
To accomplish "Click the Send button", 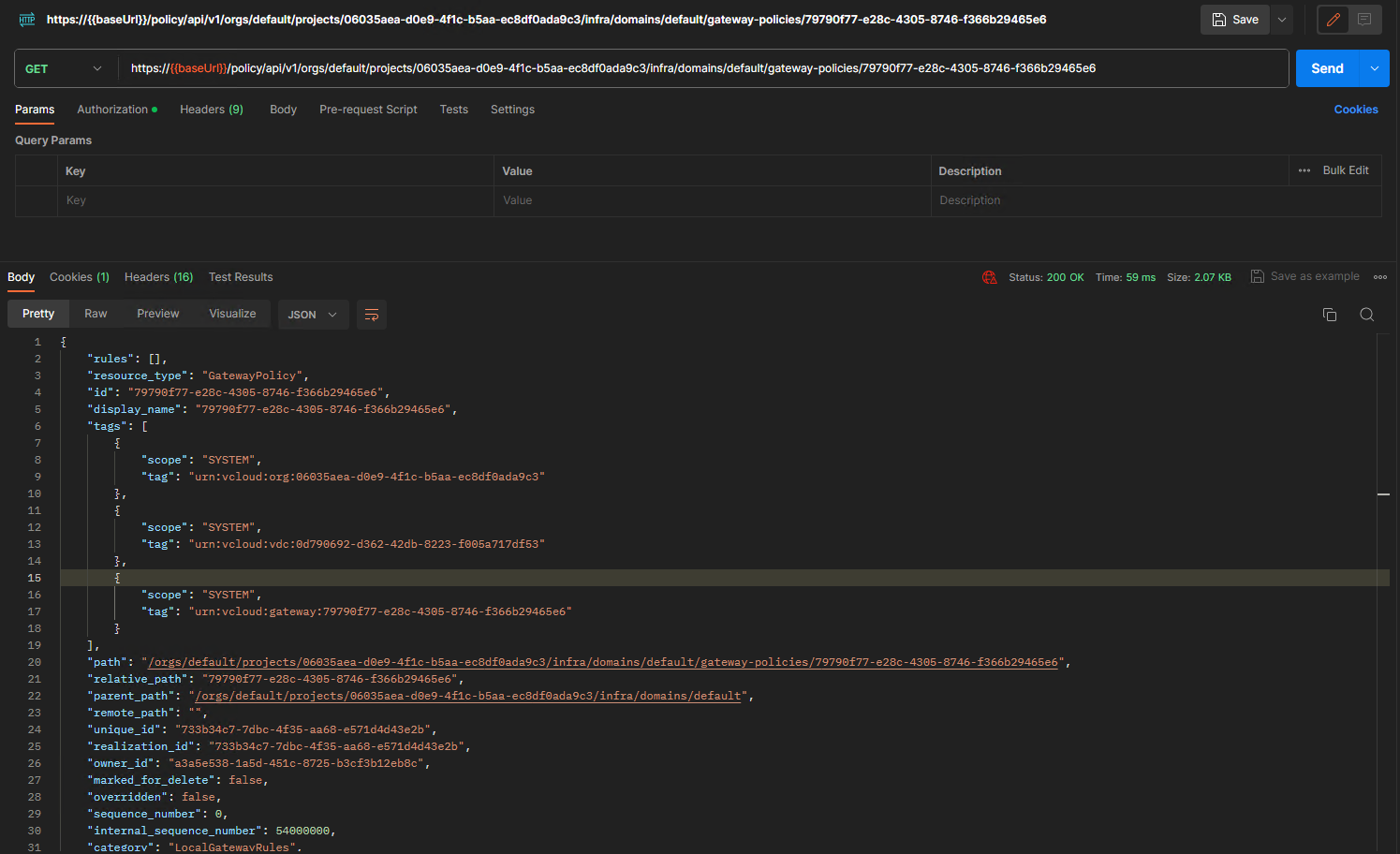I will point(1326,68).
